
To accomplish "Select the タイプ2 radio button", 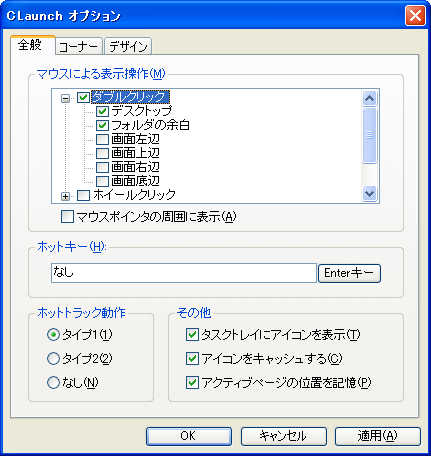I will [x=53, y=359].
